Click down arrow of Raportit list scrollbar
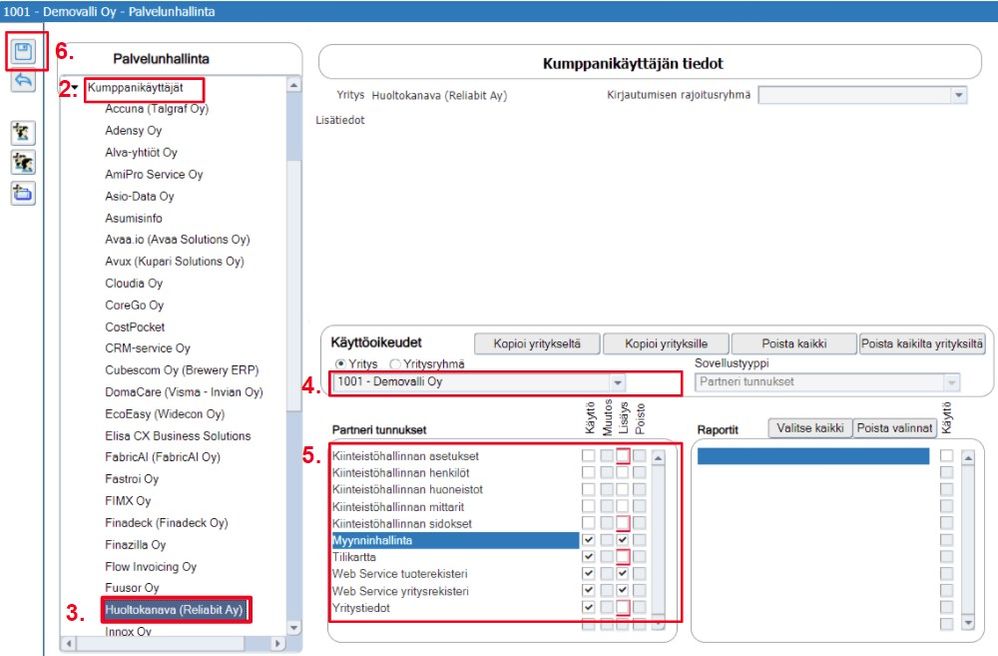Viewport: 998px width, 656px height. click(967, 622)
